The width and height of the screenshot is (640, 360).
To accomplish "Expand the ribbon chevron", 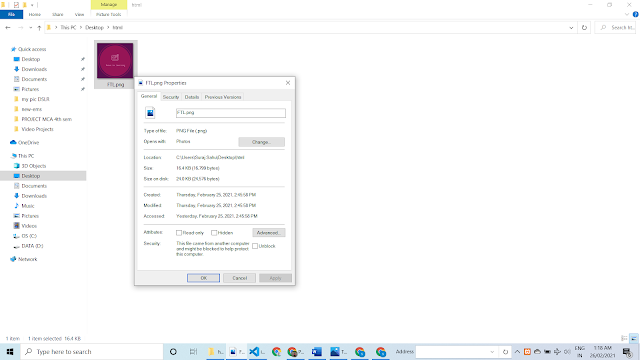I will [627, 14].
